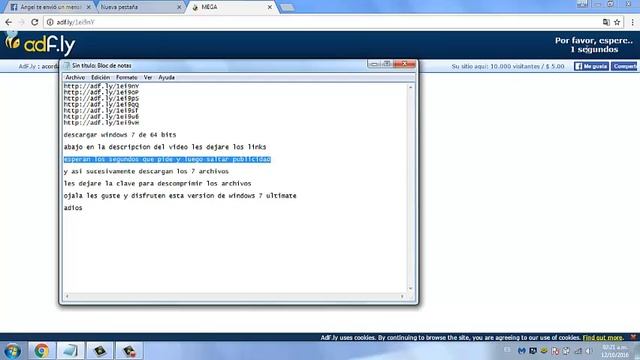Viewport: 640px width, 360px height.
Task: Dismiss the cookie notice with red X
Action: 633,337
